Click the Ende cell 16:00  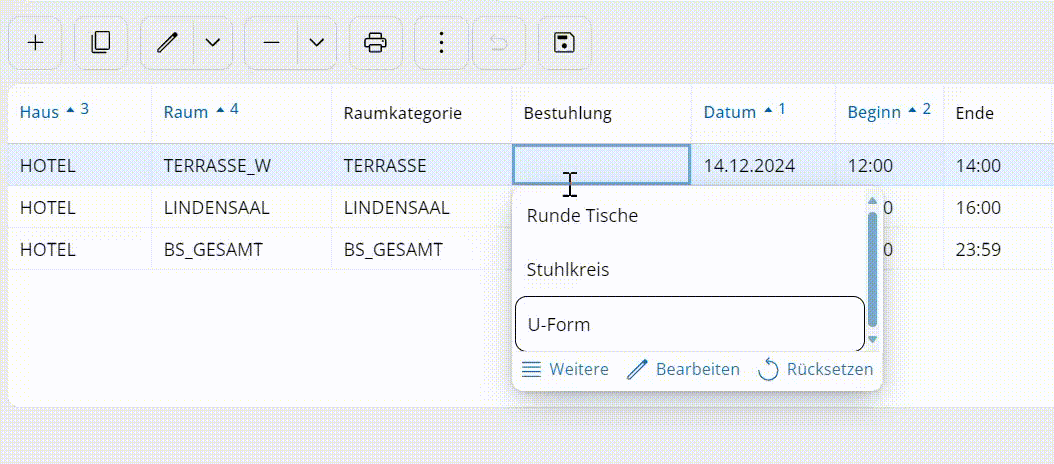coord(997,208)
